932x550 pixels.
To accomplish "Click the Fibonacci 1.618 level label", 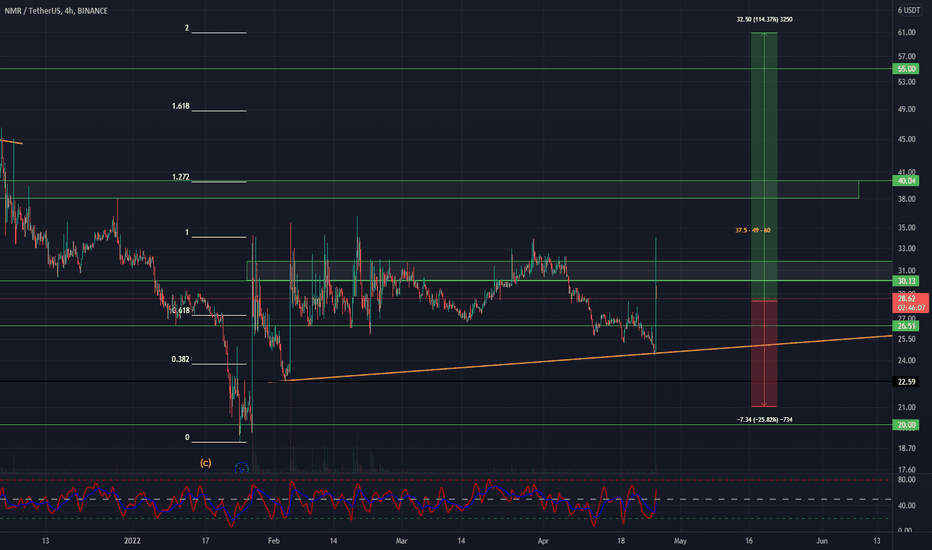I will (x=181, y=106).
